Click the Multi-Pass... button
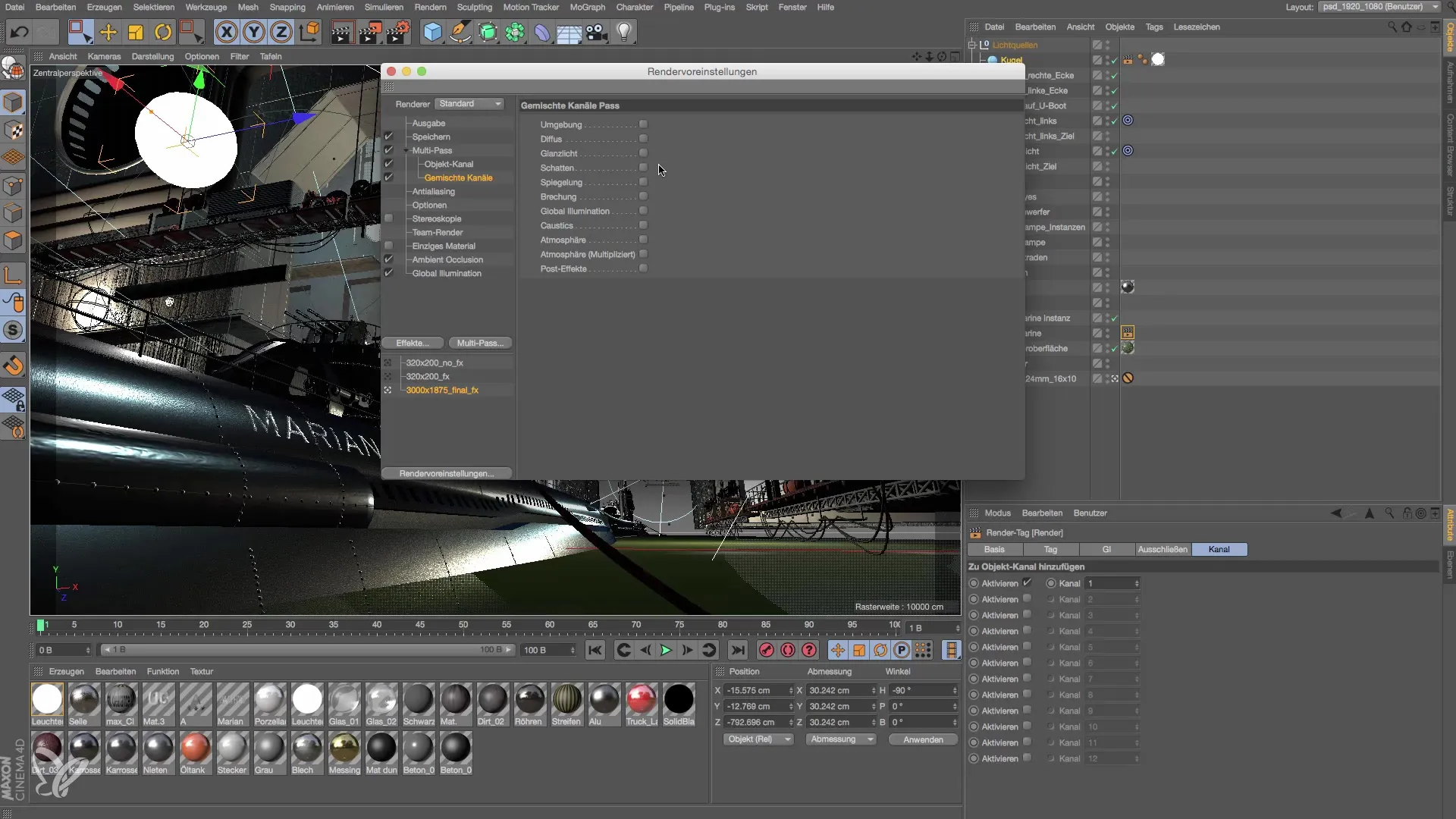This screenshot has width=1456, height=819. pos(480,344)
